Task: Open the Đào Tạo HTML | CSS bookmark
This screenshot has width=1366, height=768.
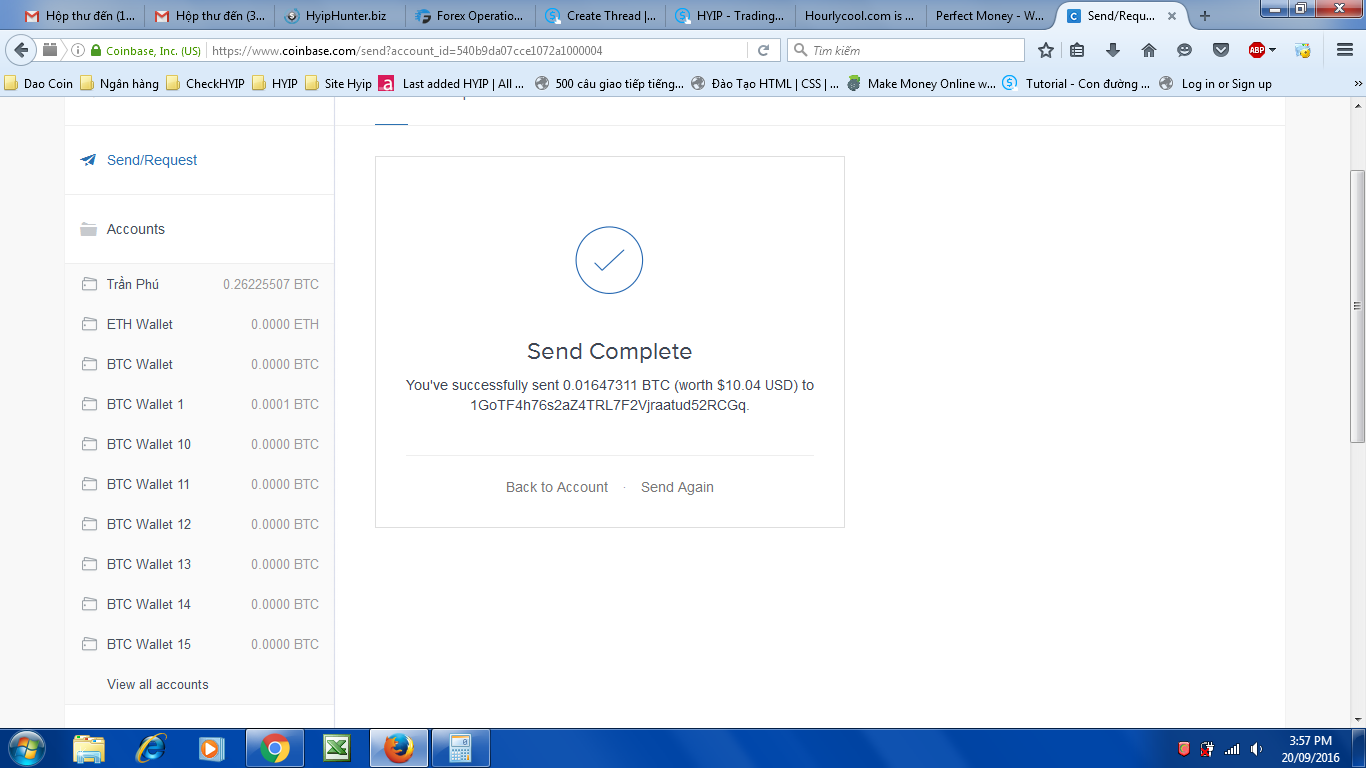Action: [765, 84]
